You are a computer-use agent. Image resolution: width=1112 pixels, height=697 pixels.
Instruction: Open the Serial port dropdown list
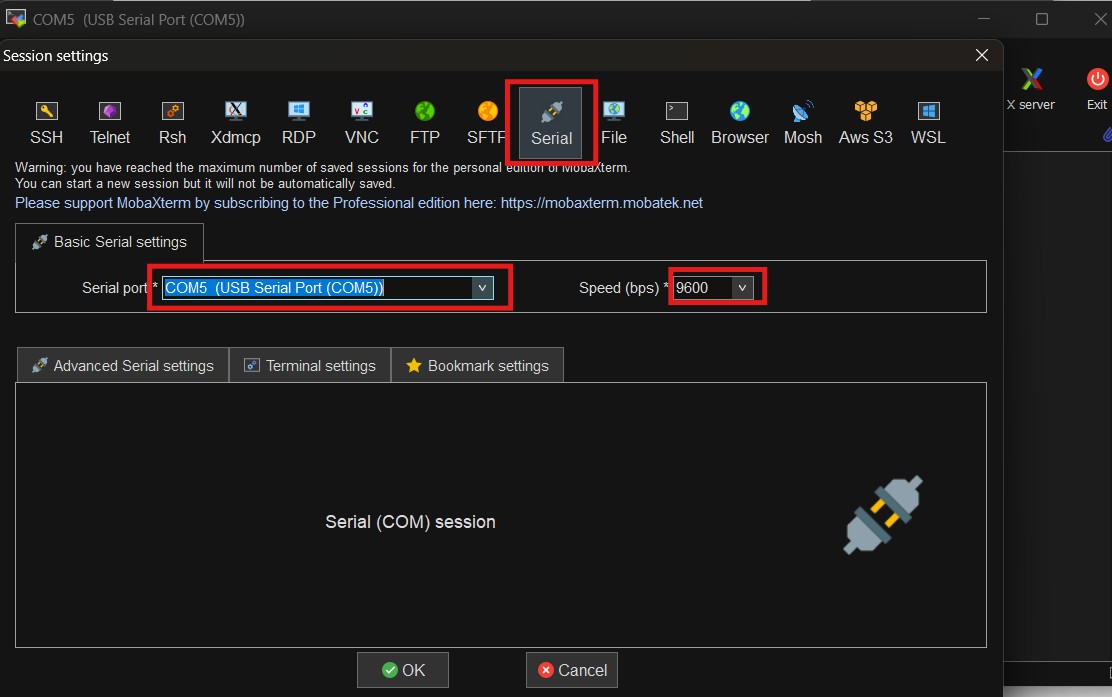482,288
